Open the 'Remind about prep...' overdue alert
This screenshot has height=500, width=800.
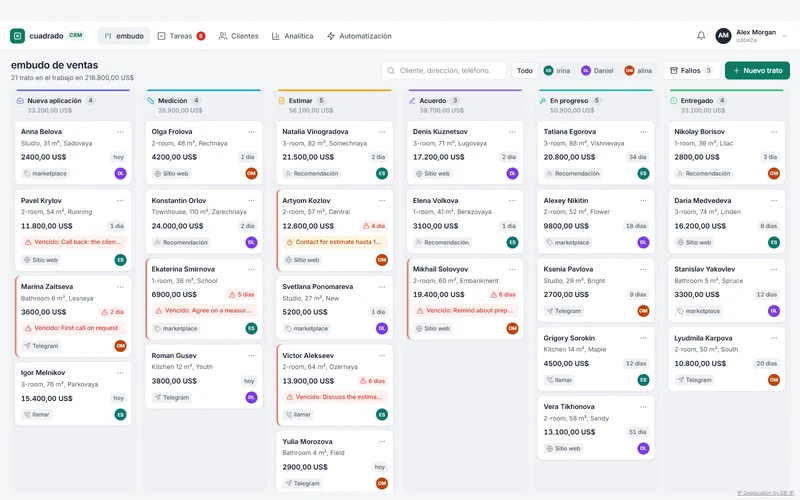pyautogui.click(x=465, y=310)
